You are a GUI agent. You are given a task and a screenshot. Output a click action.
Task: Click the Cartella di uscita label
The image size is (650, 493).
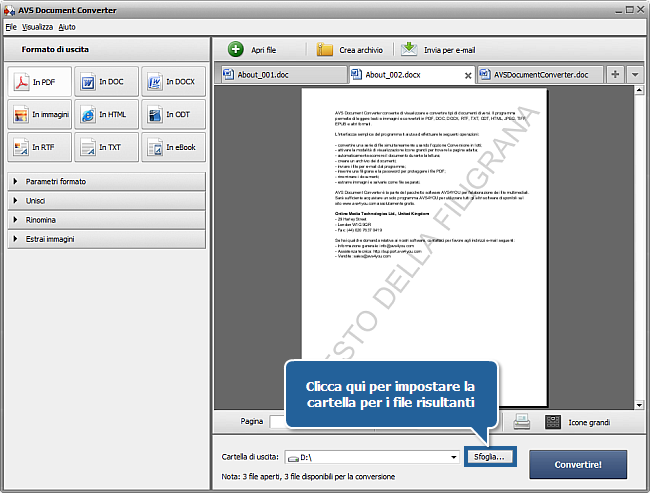click(x=250, y=457)
